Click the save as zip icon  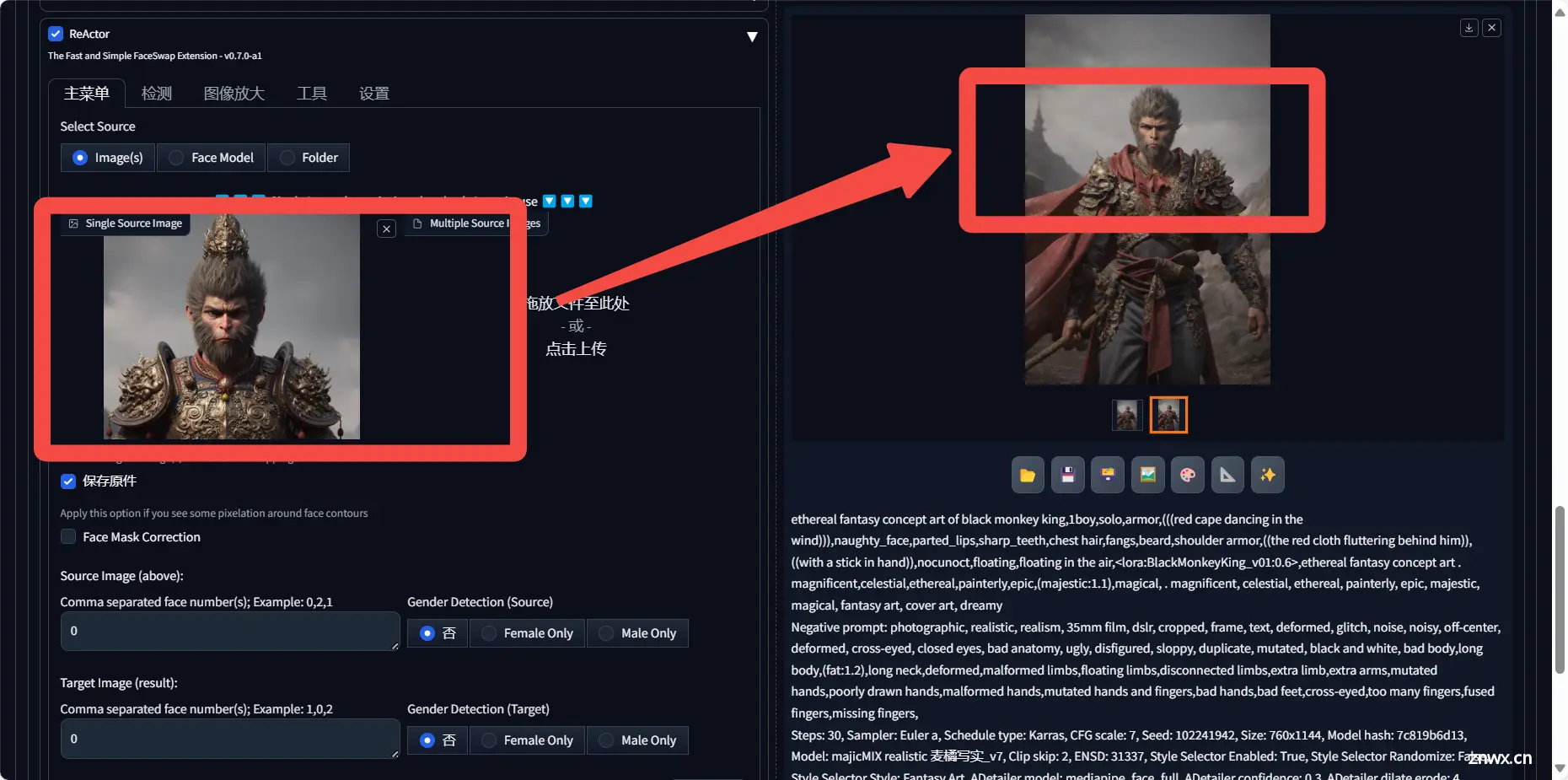1108,475
